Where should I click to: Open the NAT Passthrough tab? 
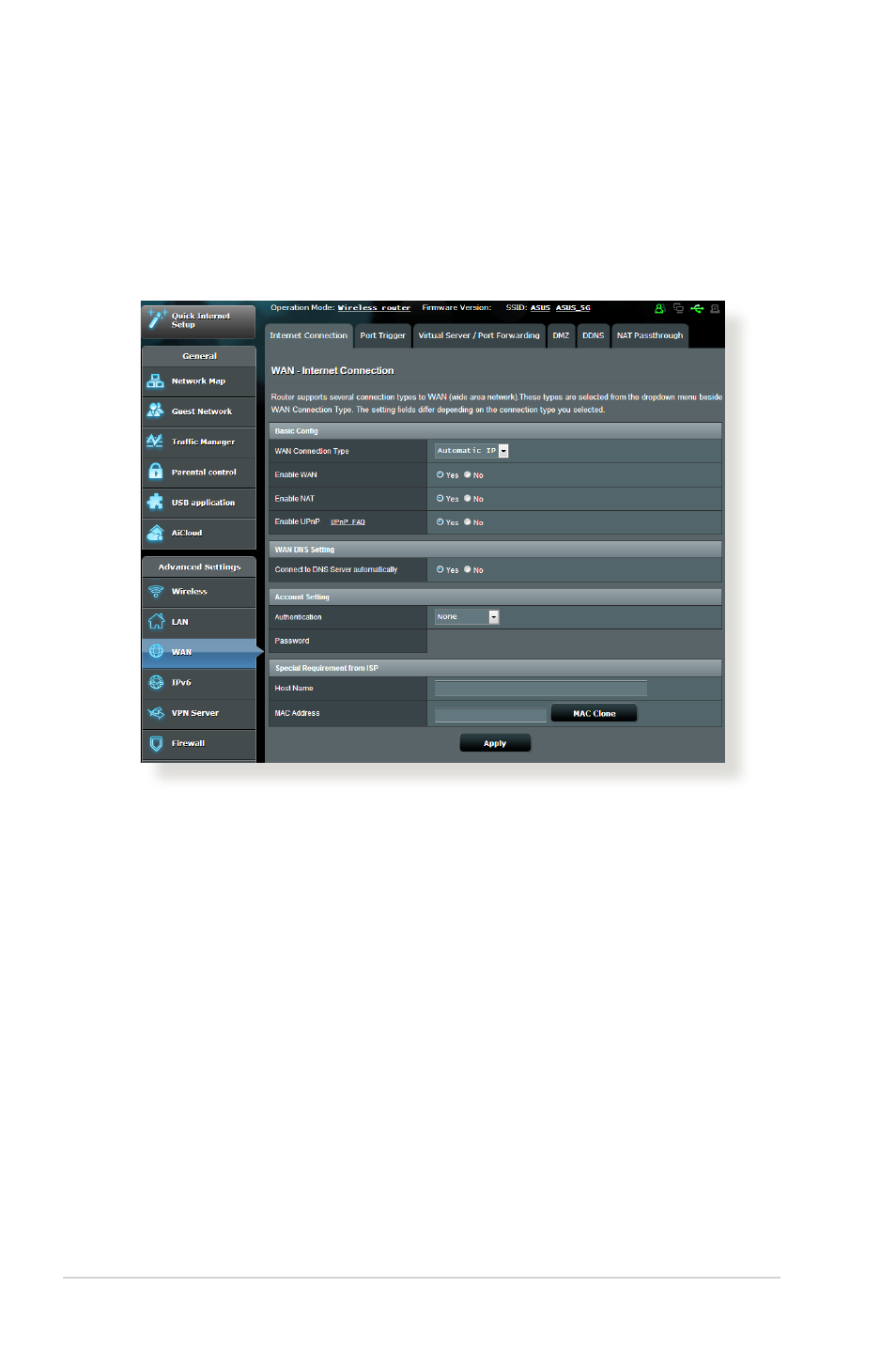coord(650,336)
